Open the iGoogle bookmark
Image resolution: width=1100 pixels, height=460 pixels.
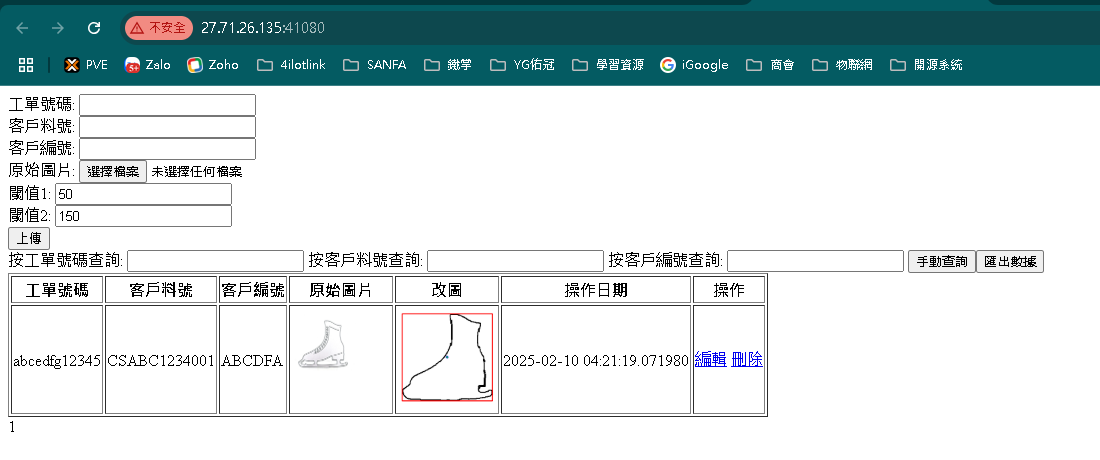[694, 65]
